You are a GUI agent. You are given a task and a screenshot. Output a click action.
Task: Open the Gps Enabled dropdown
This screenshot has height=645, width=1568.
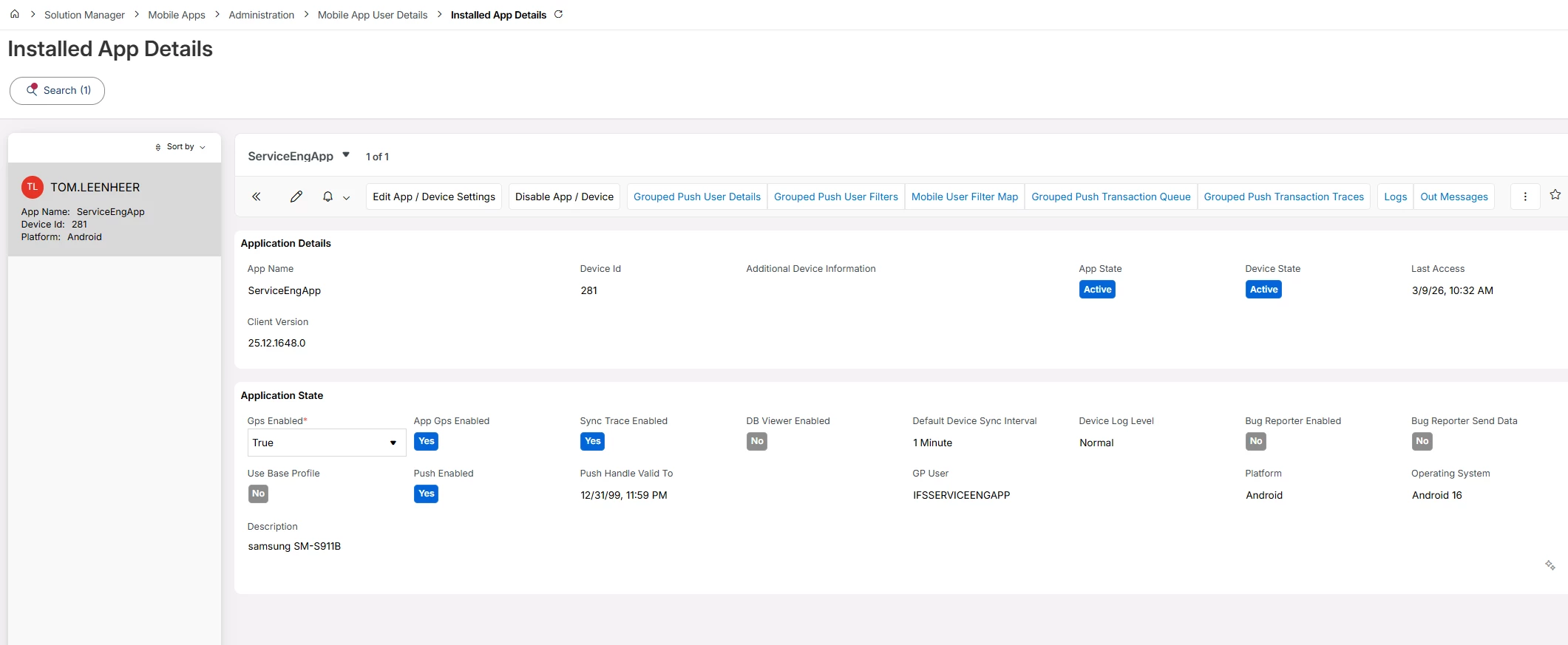pos(326,443)
